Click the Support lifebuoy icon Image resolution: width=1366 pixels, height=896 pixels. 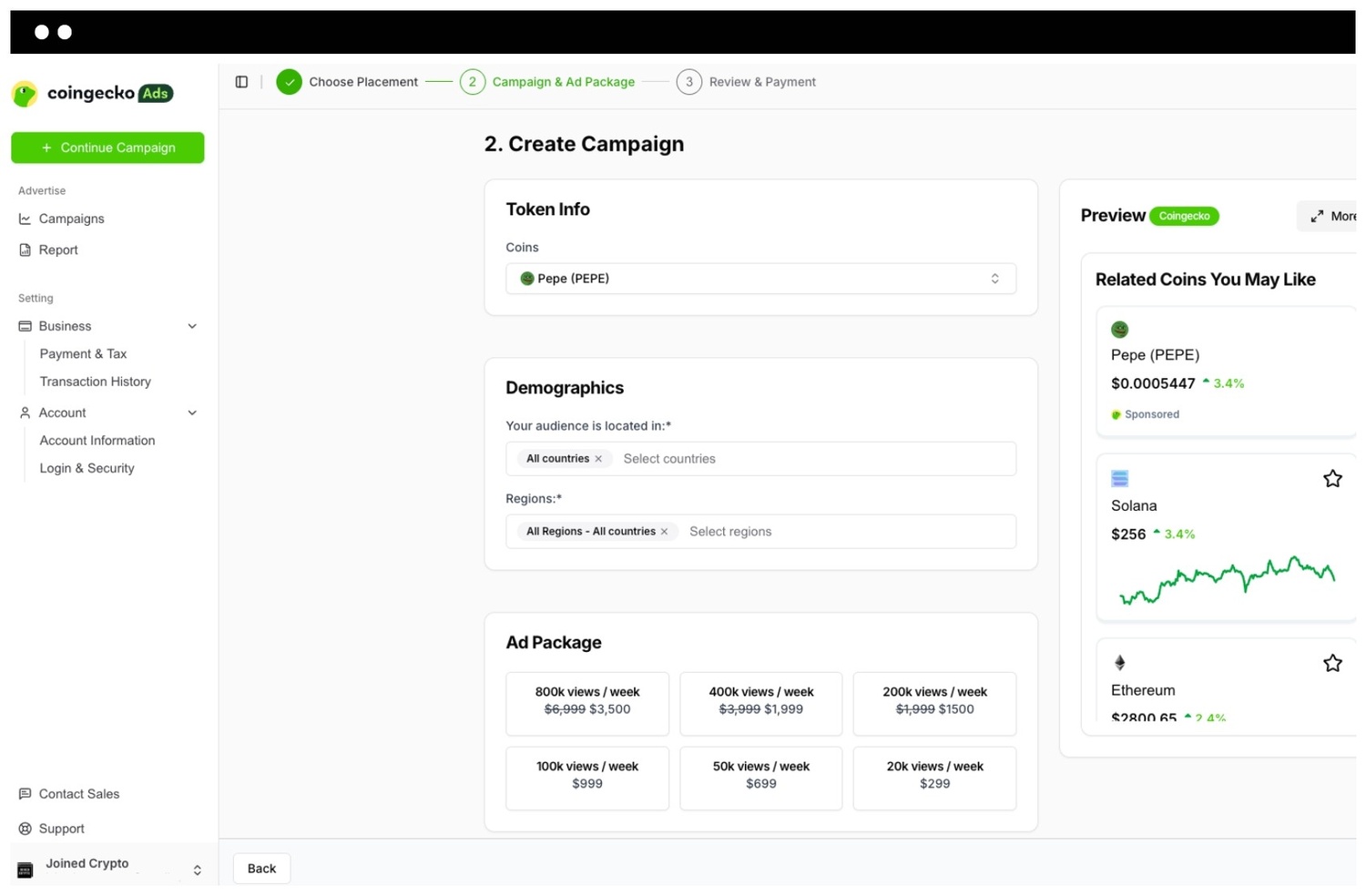point(25,829)
